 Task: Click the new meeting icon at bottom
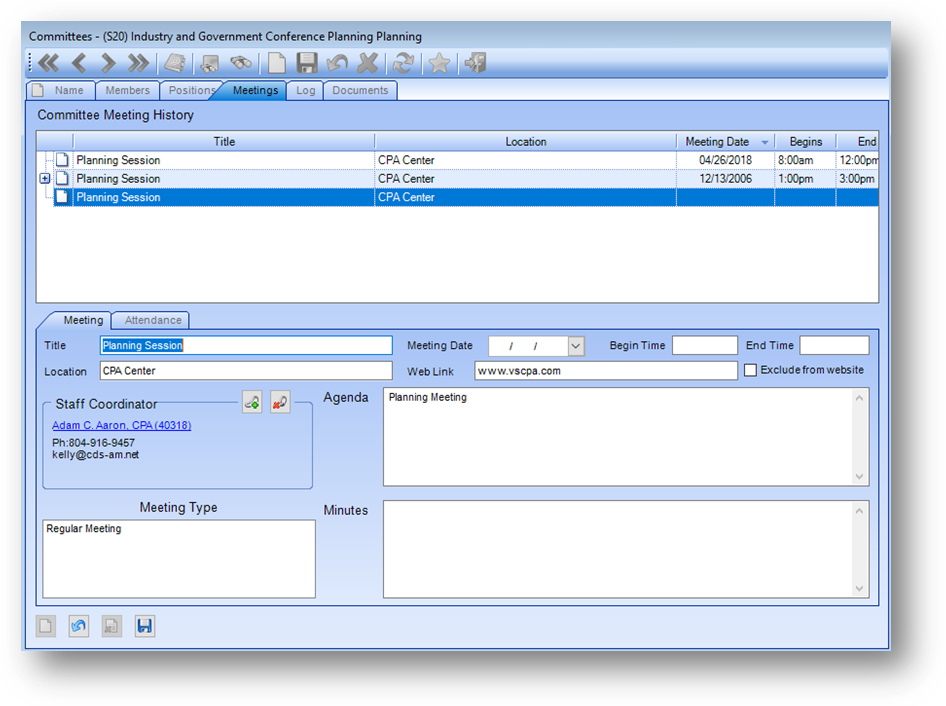click(46, 626)
